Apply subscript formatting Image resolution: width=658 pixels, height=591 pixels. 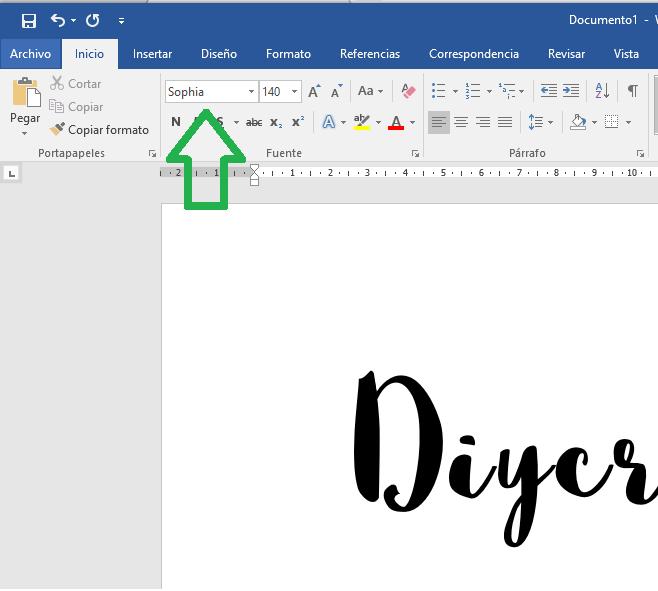point(276,122)
